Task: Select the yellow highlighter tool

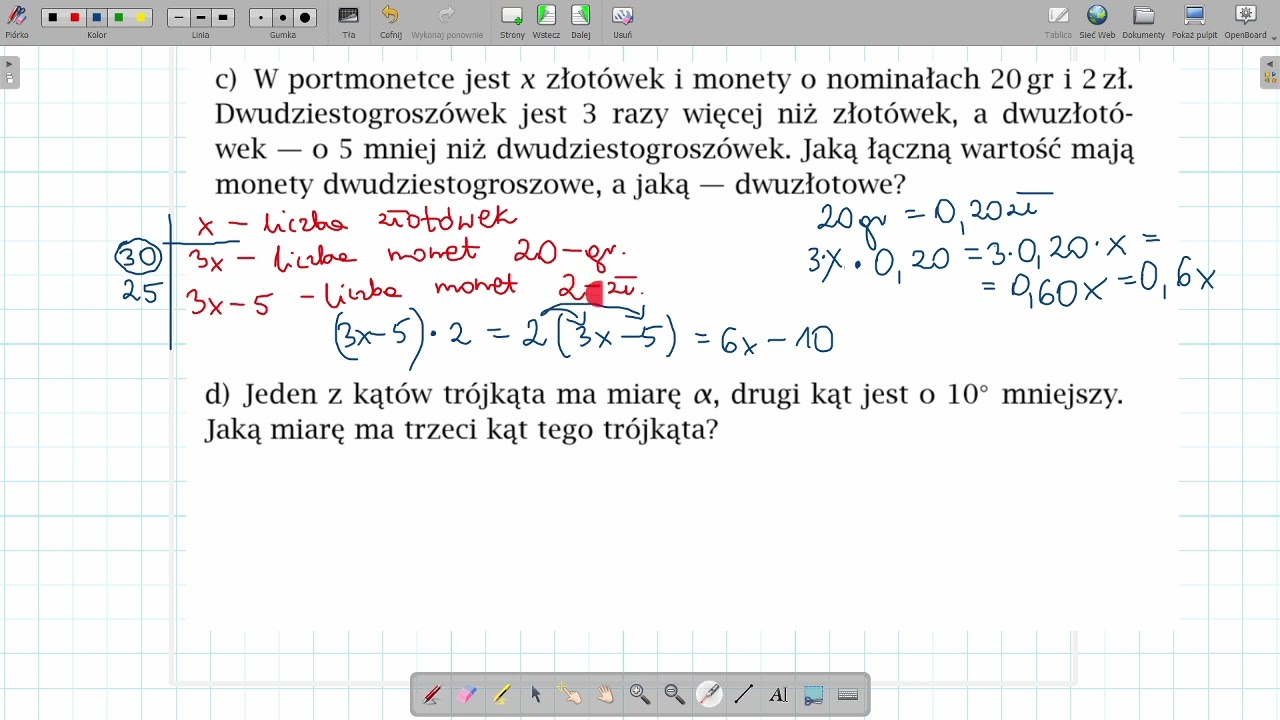Action: tap(501, 694)
